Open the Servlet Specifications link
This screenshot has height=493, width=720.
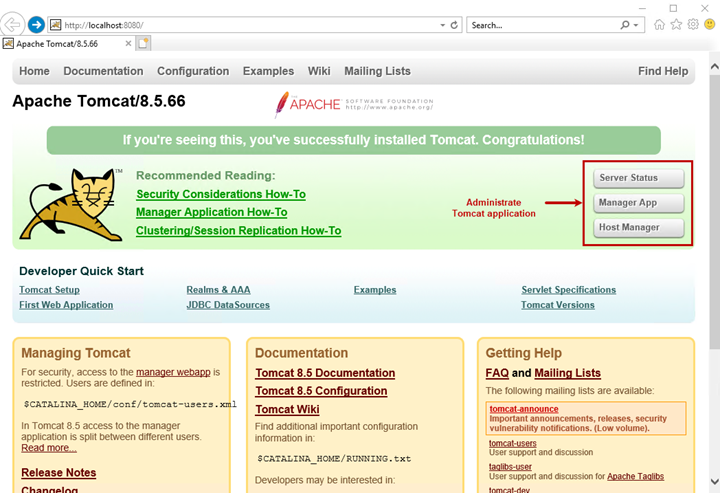569,290
